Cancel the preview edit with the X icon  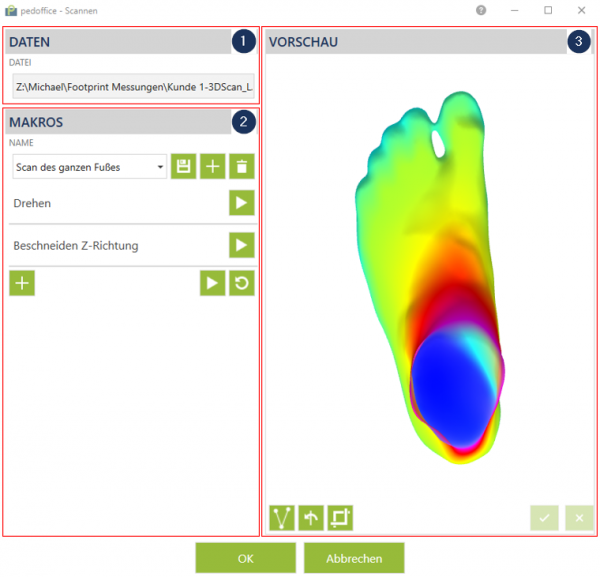click(x=579, y=518)
